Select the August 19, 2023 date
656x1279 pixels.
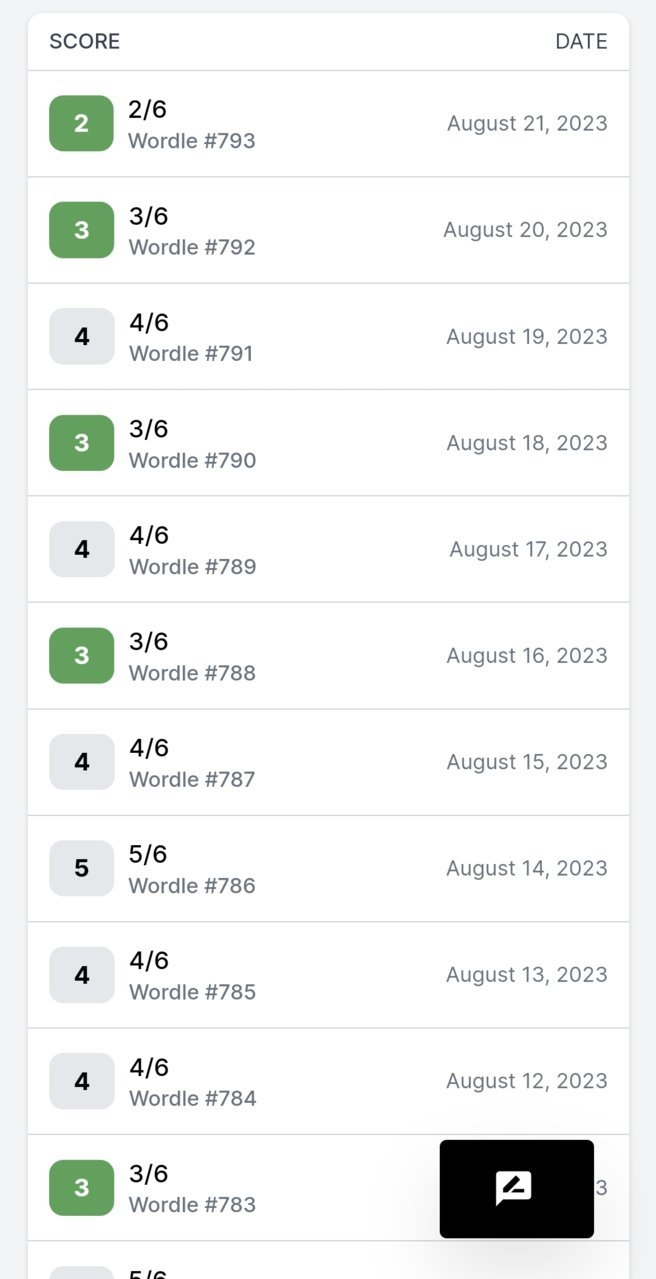click(x=527, y=337)
